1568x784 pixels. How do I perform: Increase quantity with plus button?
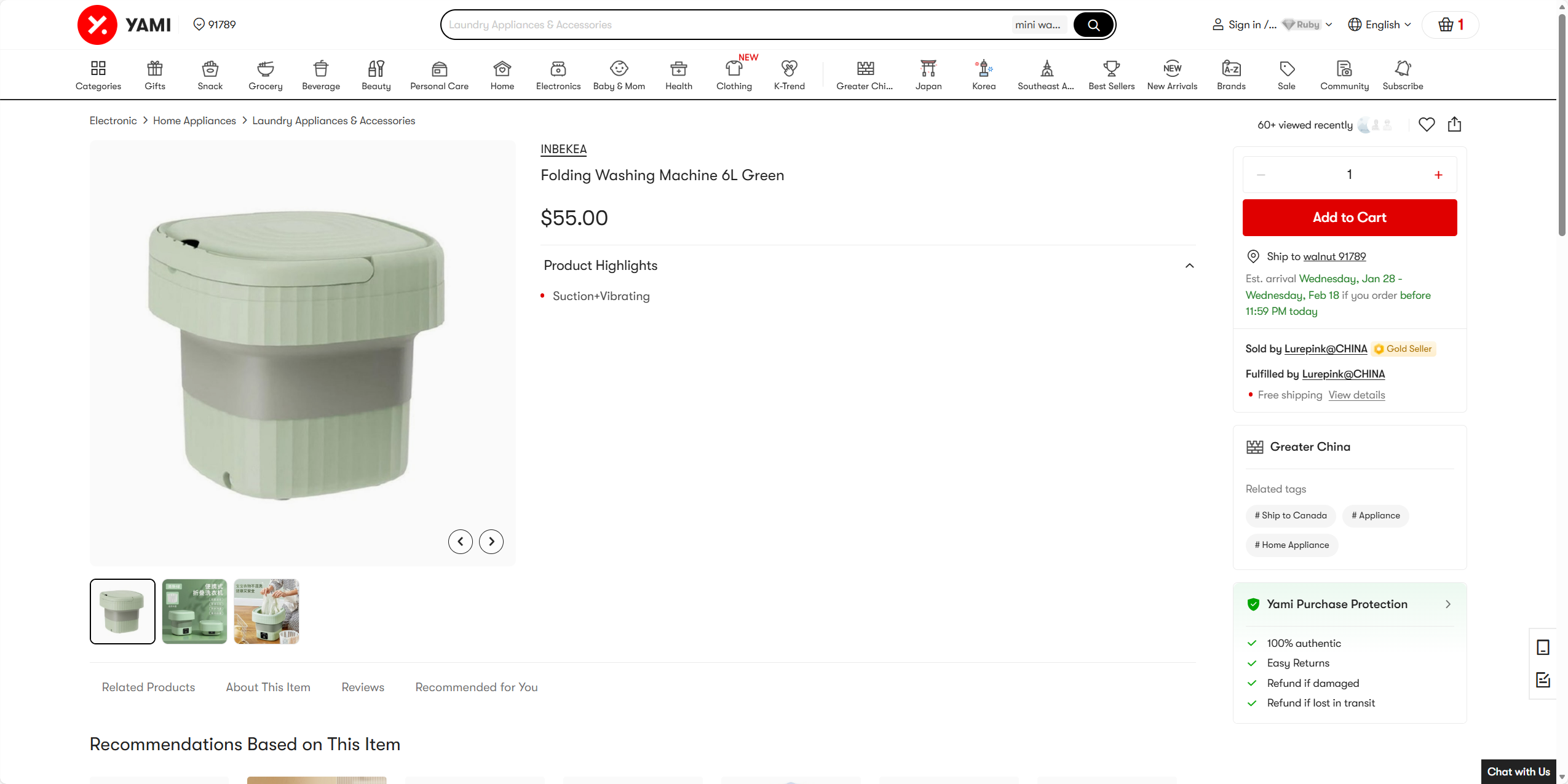point(1438,175)
